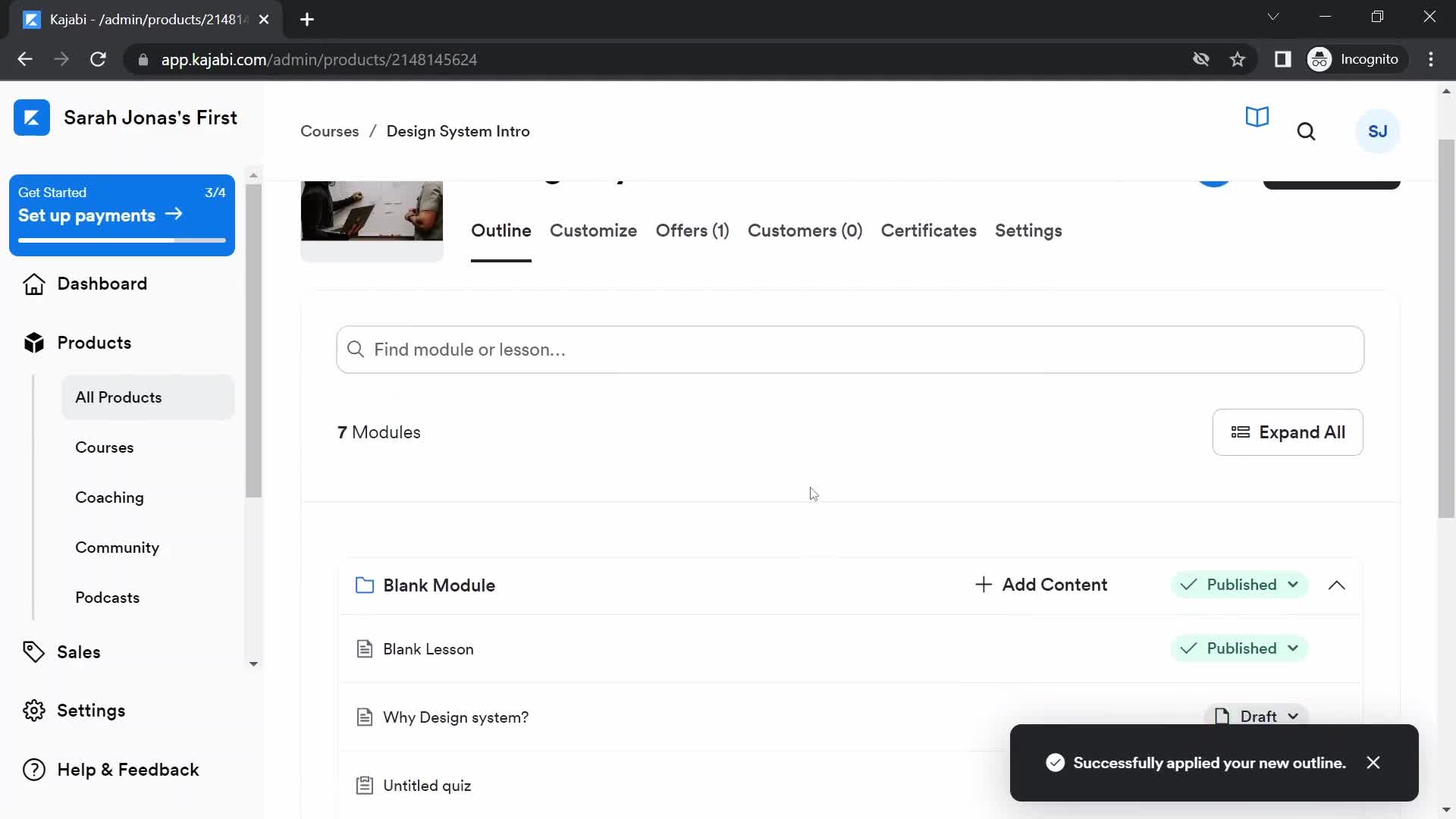The width and height of the screenshot is (1456, 819).
Task: Click the search magnifier icon
Action: click(x=1306, y=131)
